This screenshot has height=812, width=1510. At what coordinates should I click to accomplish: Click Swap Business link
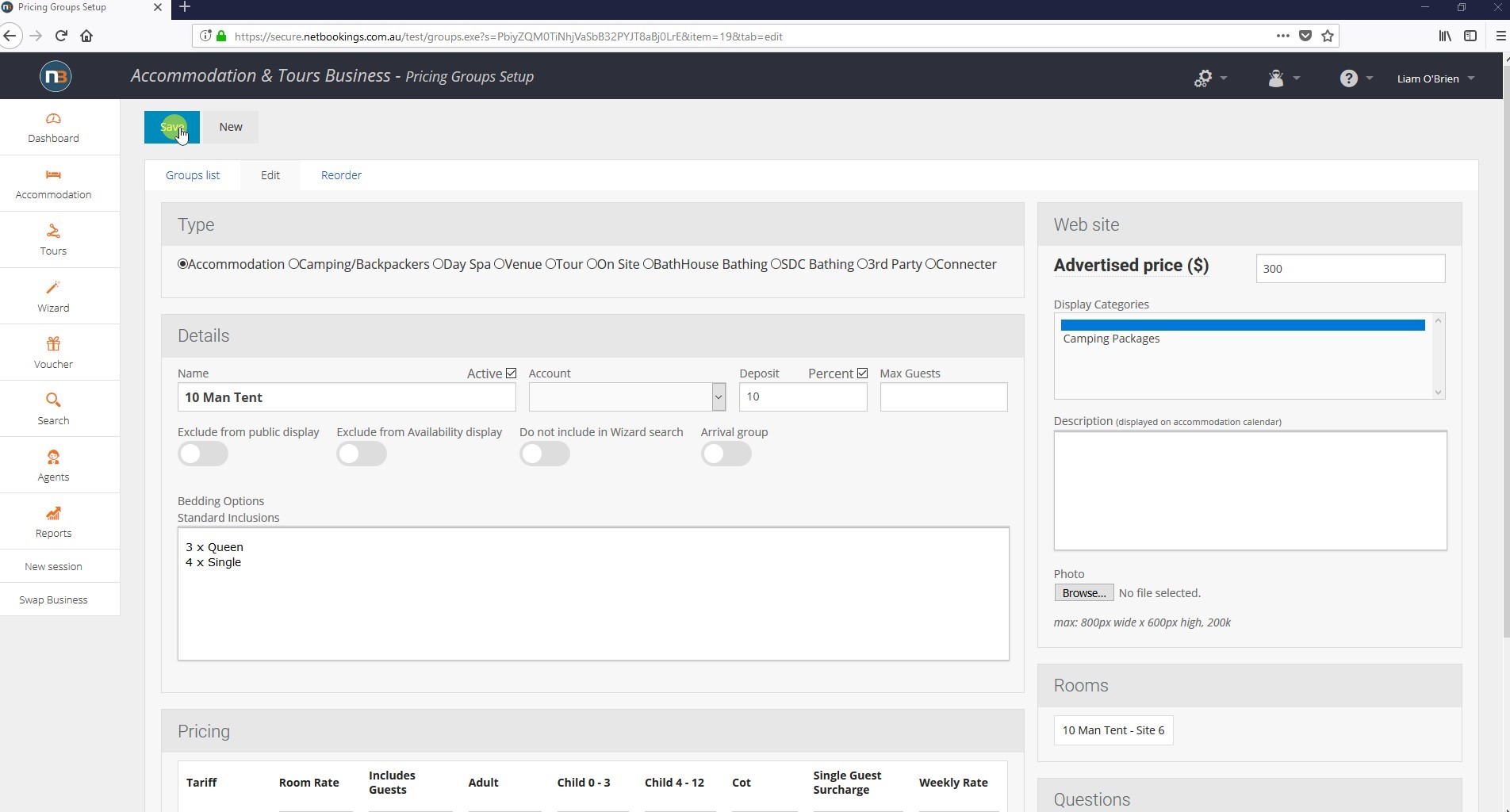point(53,599)
